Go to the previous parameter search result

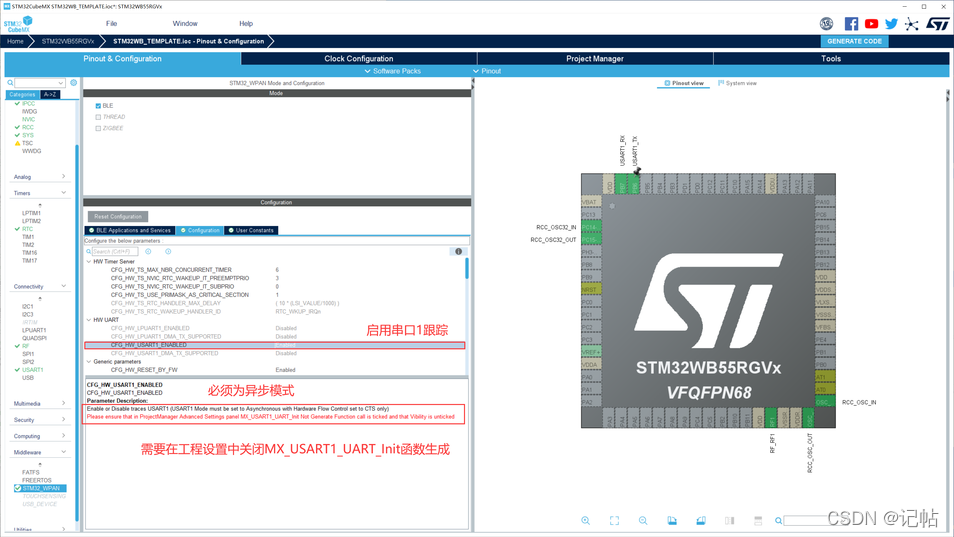pos(148,251)
